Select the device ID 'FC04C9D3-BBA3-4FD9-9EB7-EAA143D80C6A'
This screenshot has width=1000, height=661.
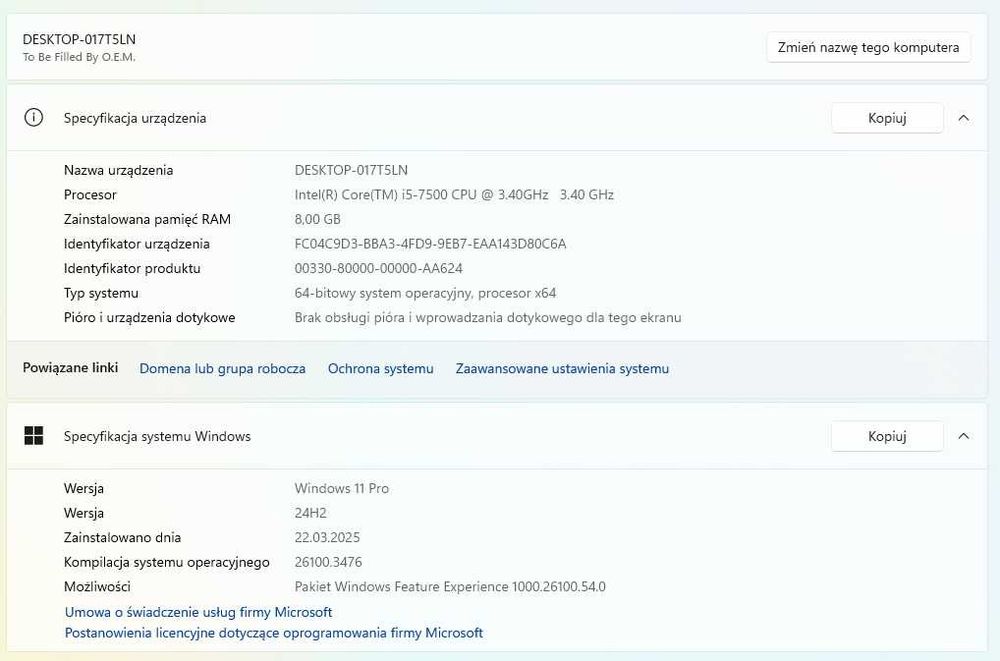(430, 244)
